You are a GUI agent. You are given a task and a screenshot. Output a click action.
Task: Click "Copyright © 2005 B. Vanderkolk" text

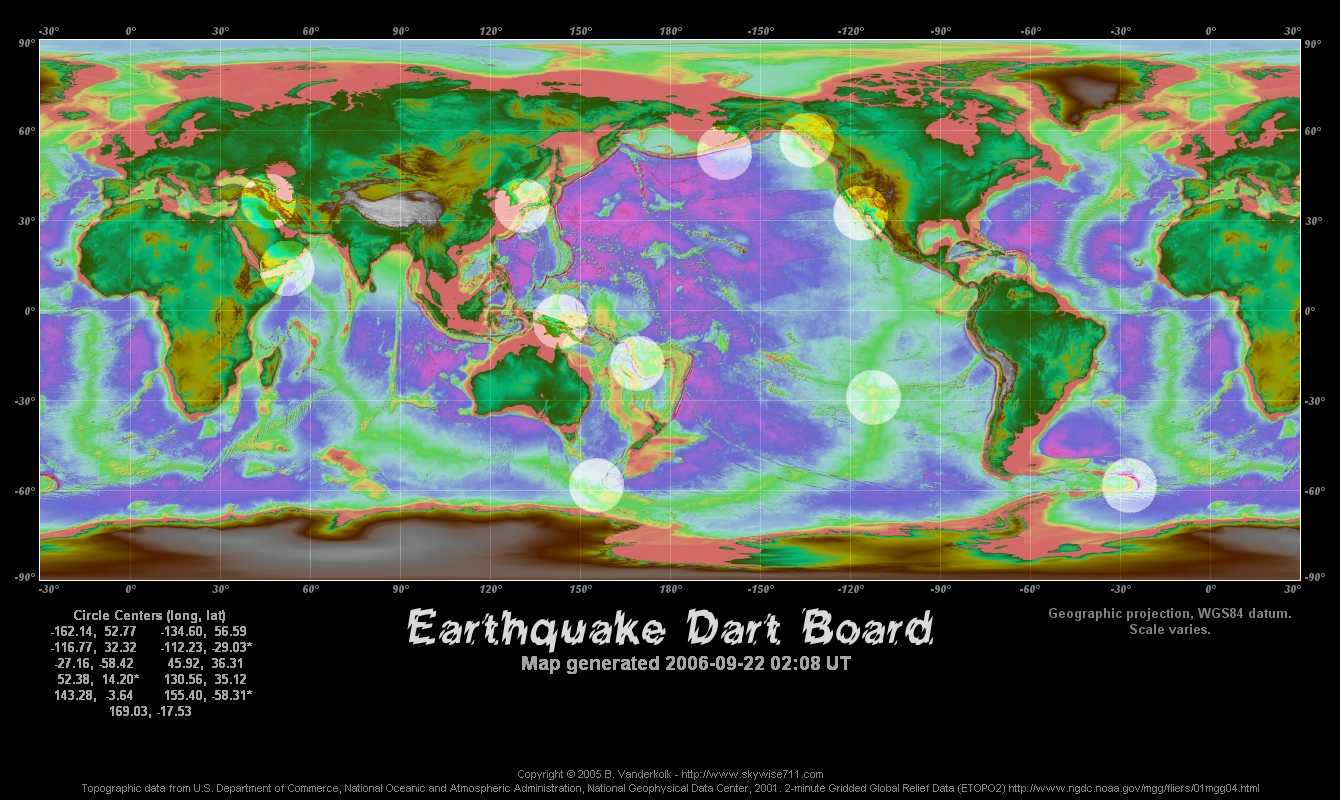594,775
